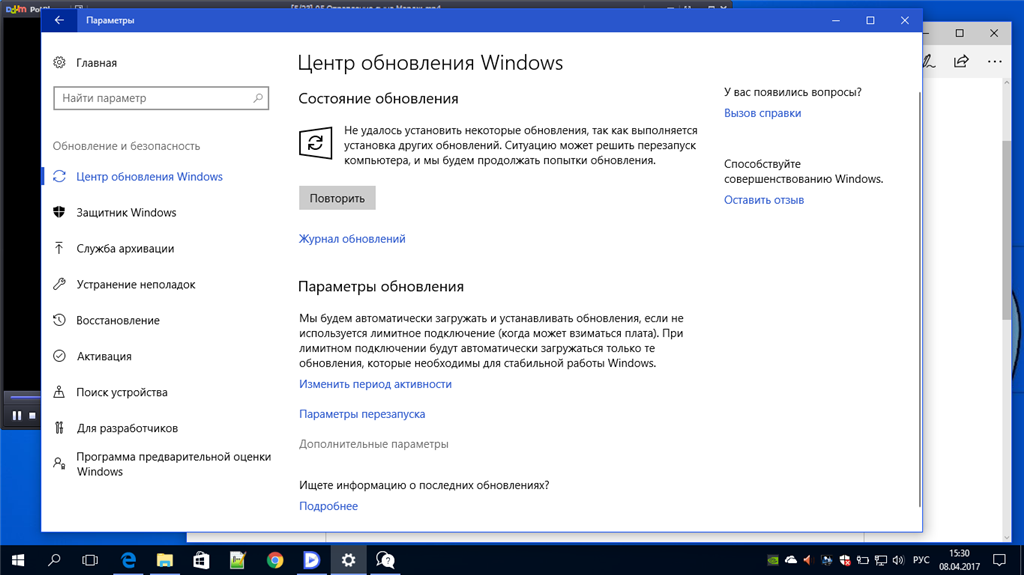The image size is (1024, 575).
Task: Click the media player seek bar
Action: pyautogui.click(x=24, y=397)
